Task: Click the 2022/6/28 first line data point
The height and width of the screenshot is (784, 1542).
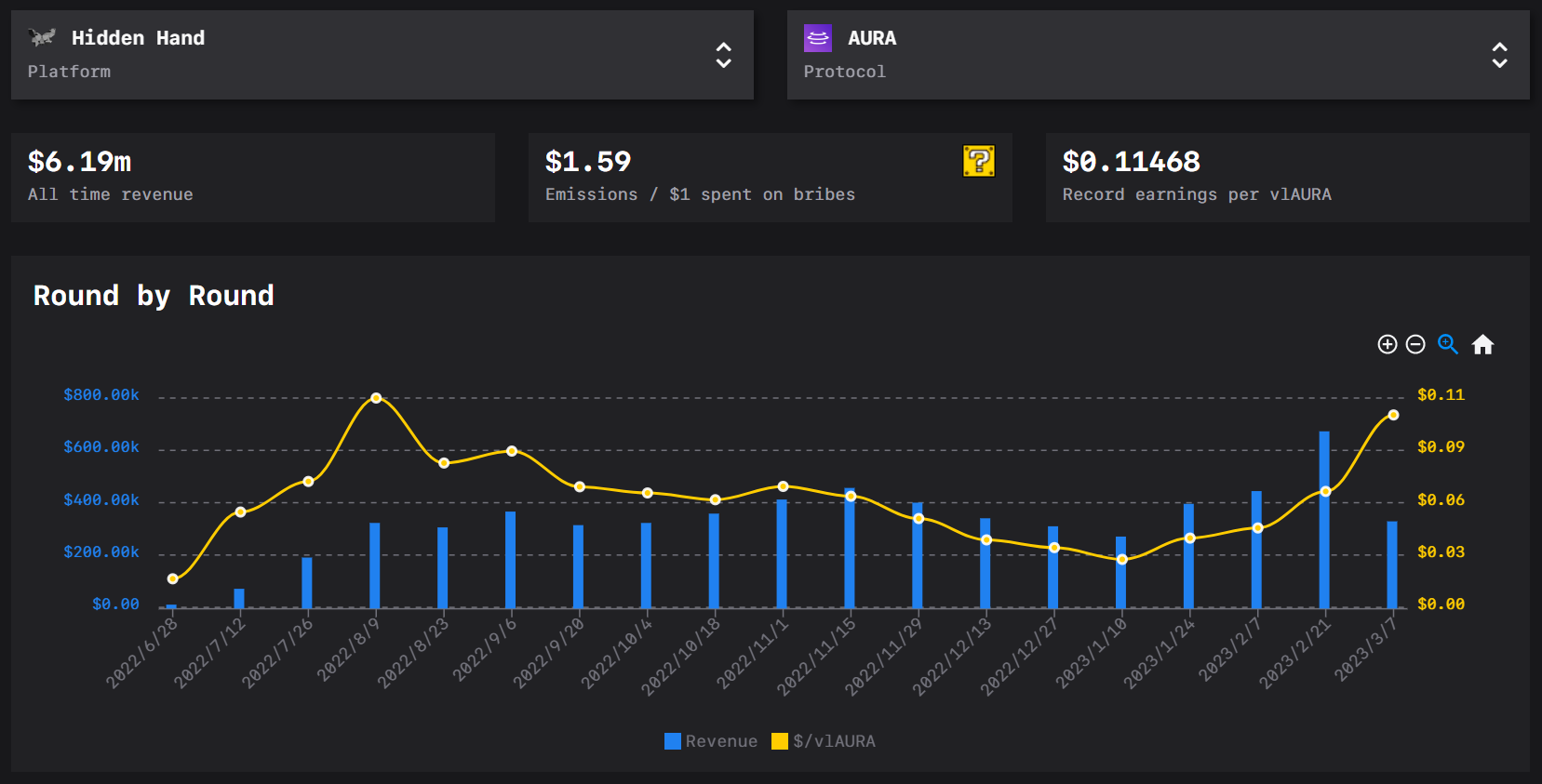Action: click(x=172, y=578)
